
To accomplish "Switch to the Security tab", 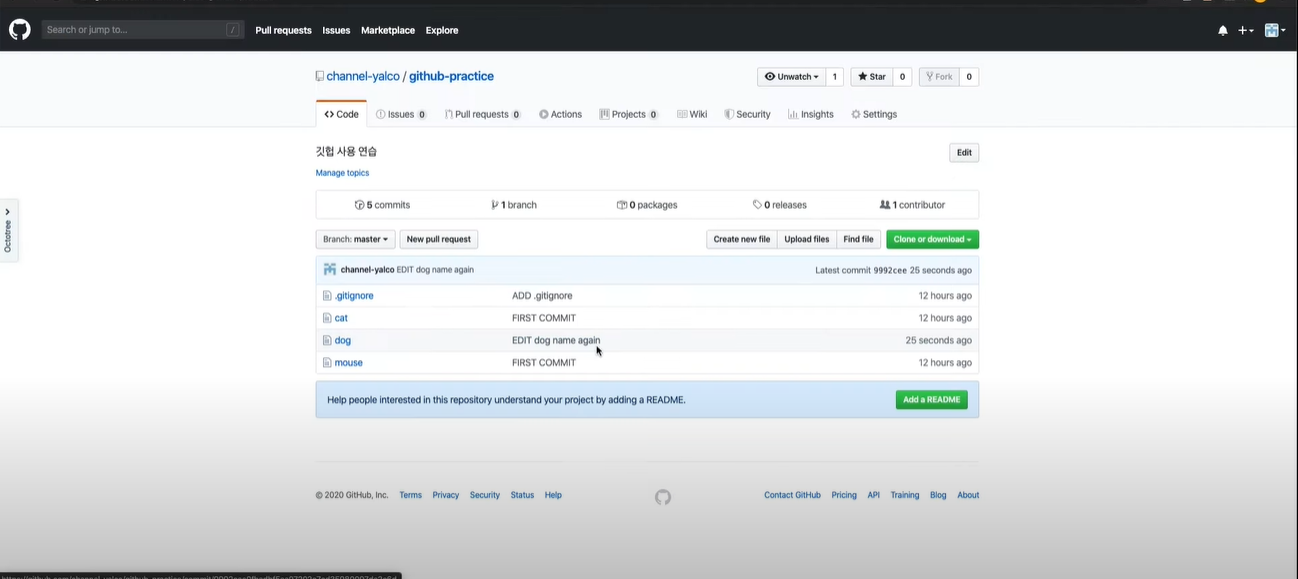I will click(x=747, y=114).
